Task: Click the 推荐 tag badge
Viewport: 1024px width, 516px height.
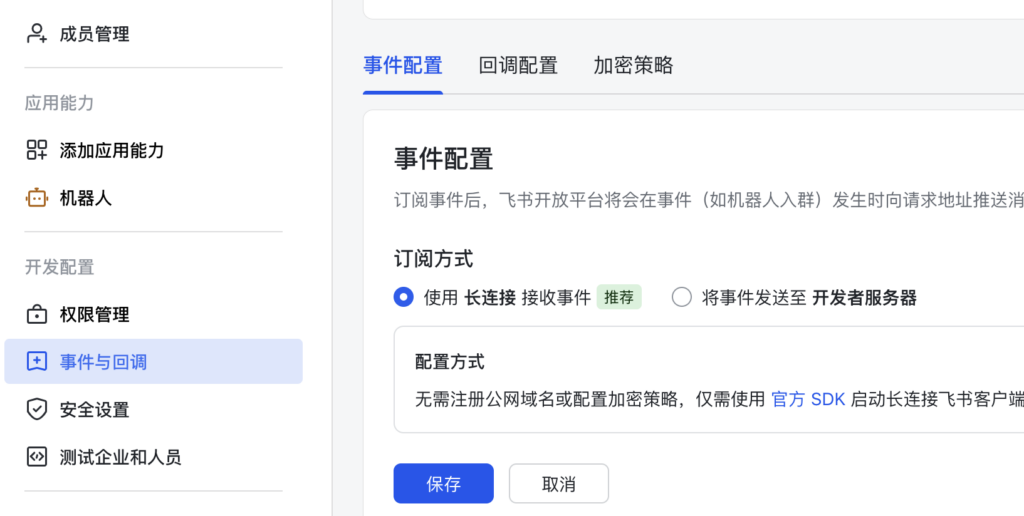Action: point(619,297)
